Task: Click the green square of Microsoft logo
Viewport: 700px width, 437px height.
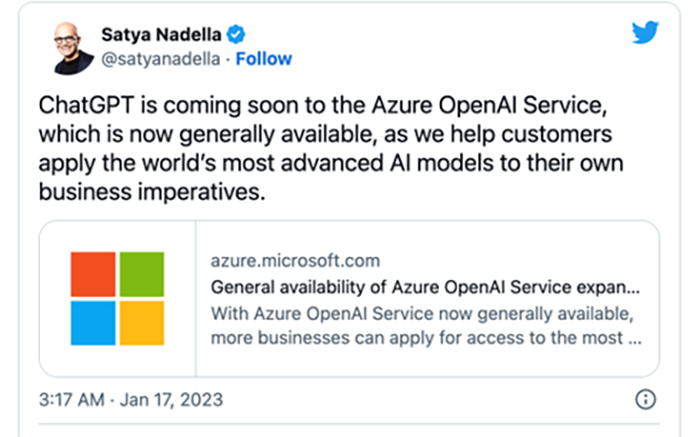Action: click(x=141, y=274)
